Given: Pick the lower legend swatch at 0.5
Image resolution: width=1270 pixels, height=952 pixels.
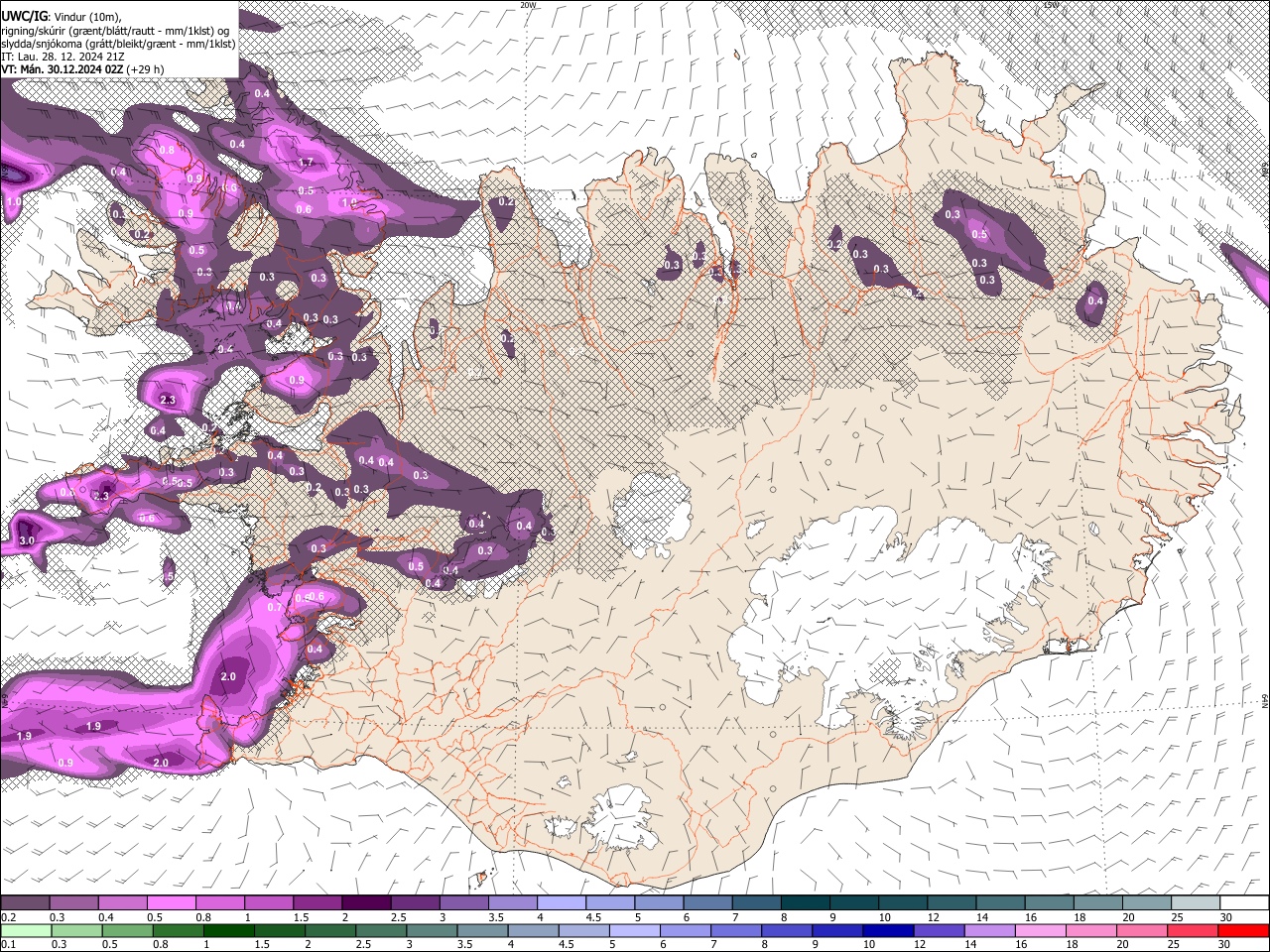Looking at the screenshot, I should click(x=127, y=930).
